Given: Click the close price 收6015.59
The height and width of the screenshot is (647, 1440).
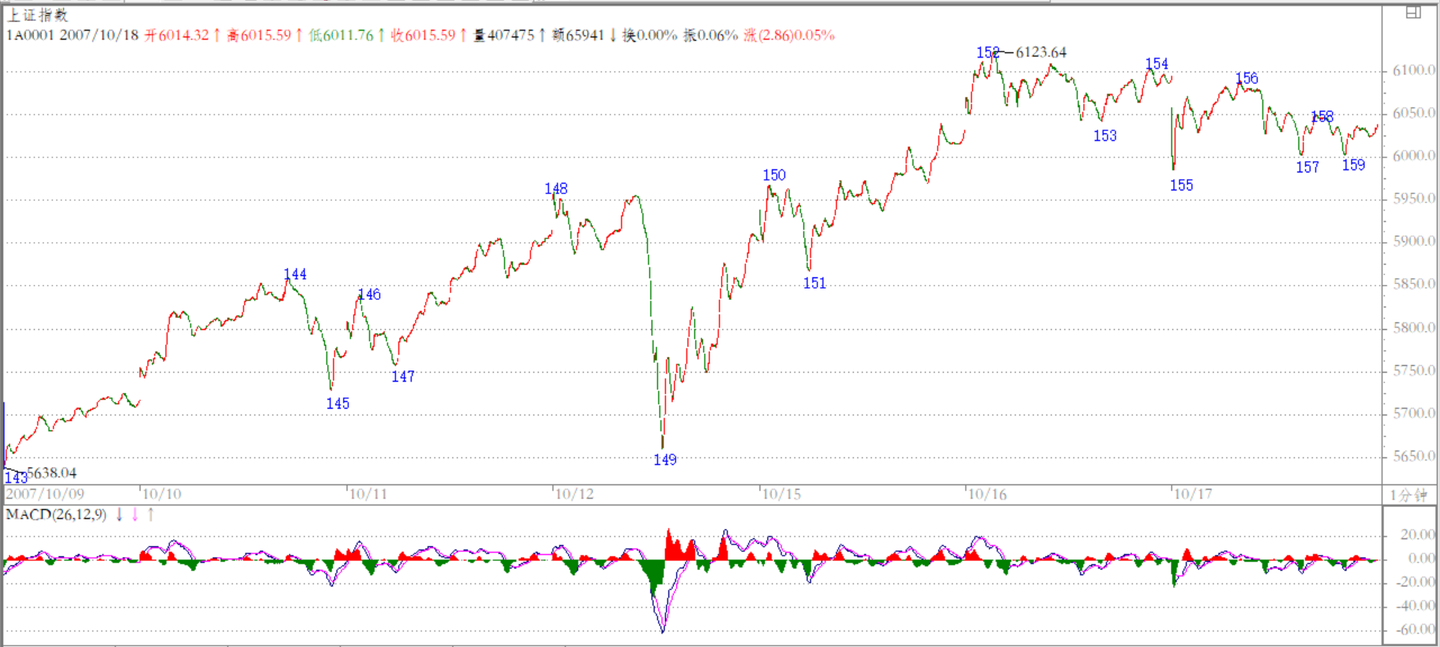Looking at the screenshot, I should click(x=422, y=35).
